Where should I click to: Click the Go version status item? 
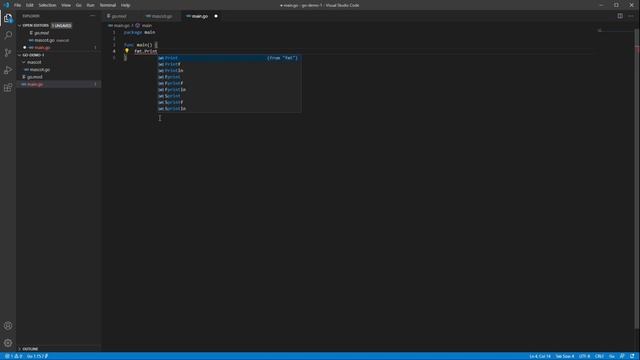click(x=37, y=356)
